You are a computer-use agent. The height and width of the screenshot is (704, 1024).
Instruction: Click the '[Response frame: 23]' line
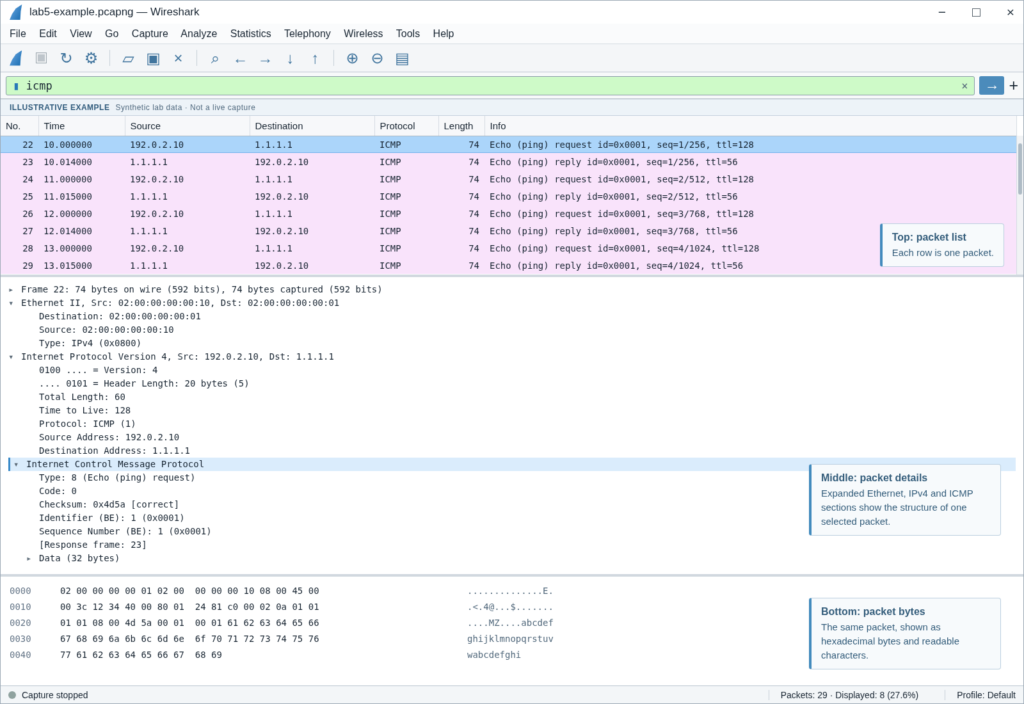(92, 545)
